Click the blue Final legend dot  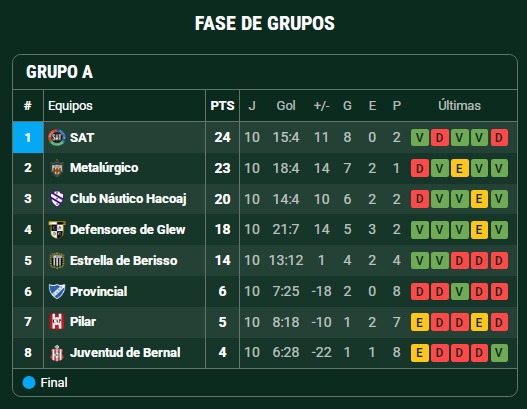(29, 383)
